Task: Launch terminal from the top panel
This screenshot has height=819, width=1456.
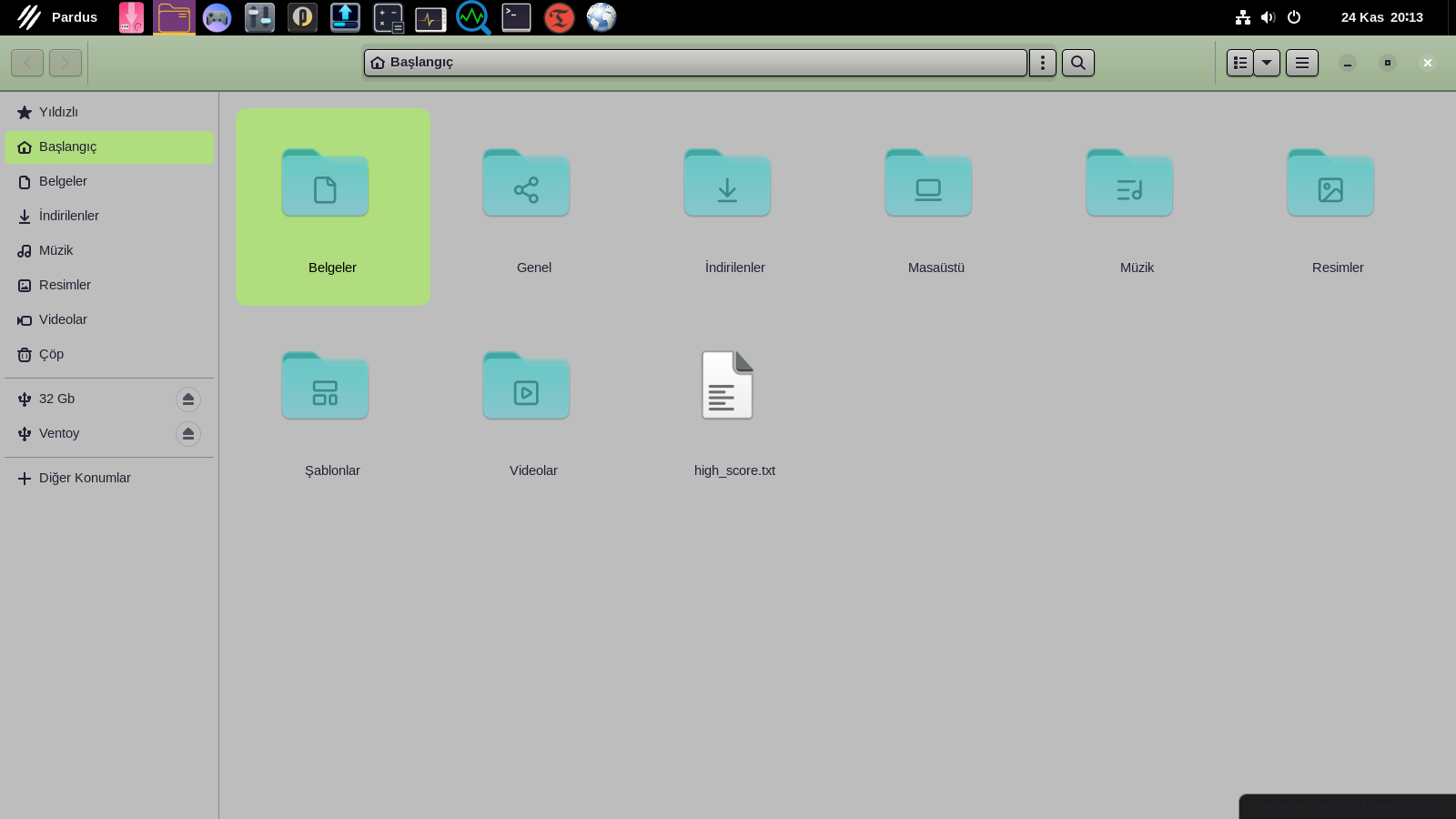Action: coord(516,17)
